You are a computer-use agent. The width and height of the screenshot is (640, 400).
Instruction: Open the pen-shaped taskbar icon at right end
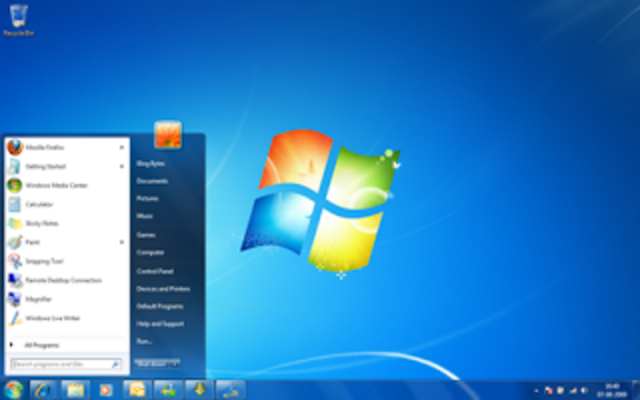click(231, 390)
